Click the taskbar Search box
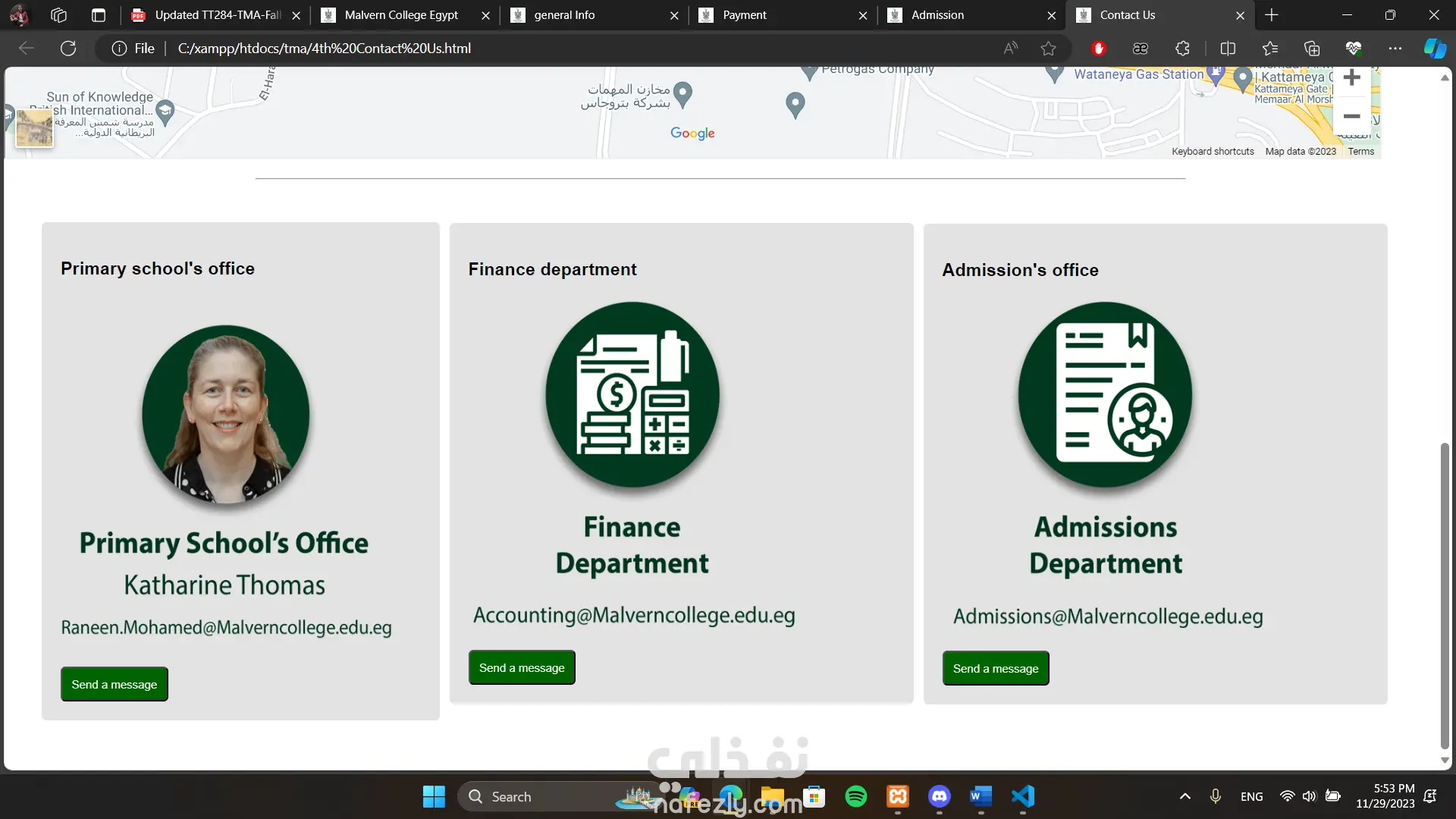The image size is (1456, 819). 561,796
